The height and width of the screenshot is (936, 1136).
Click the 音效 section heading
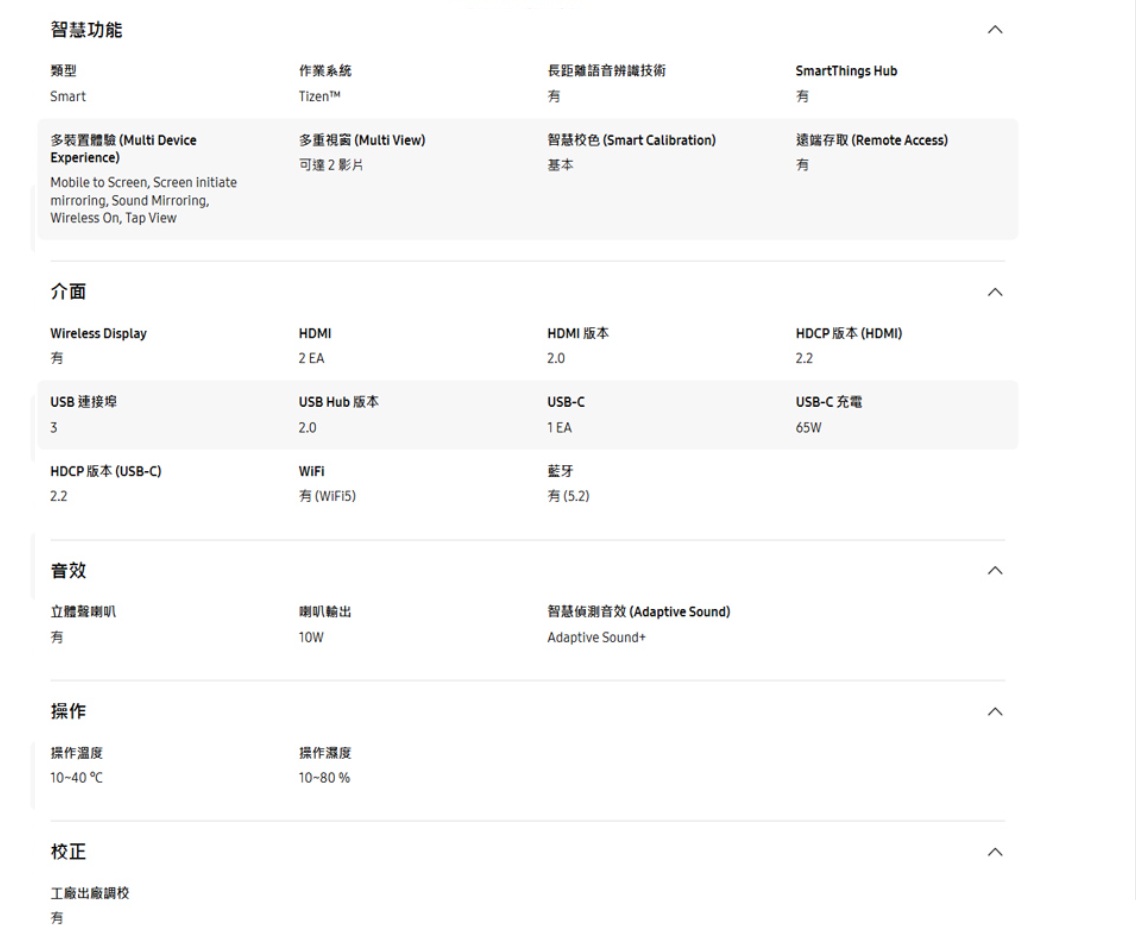pos(68,570)
